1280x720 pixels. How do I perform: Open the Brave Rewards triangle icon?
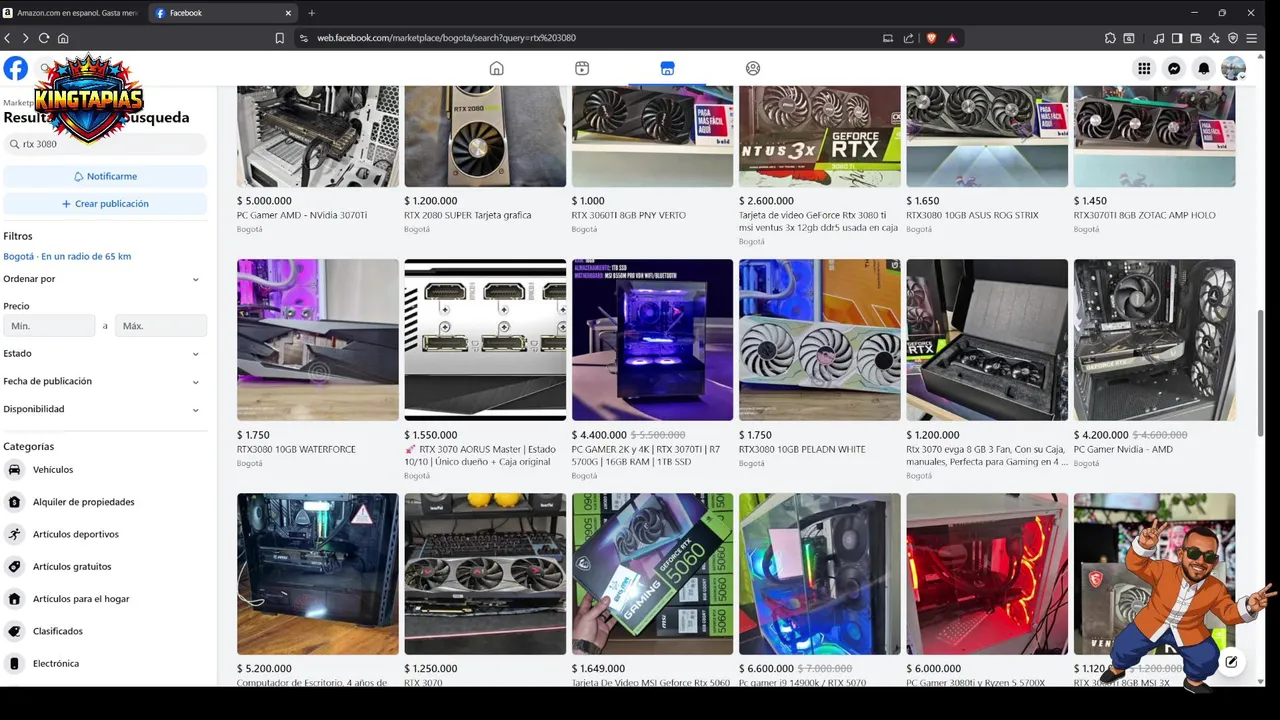pos(952,38)
